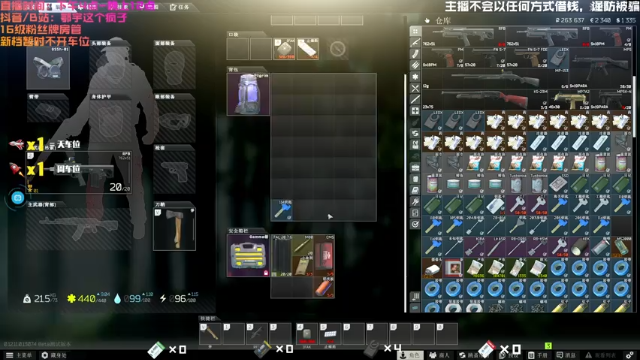The height and width of the screenshot is (360, 640).
Task: Filter stash by magazines icon
Action: coord(415,54)
